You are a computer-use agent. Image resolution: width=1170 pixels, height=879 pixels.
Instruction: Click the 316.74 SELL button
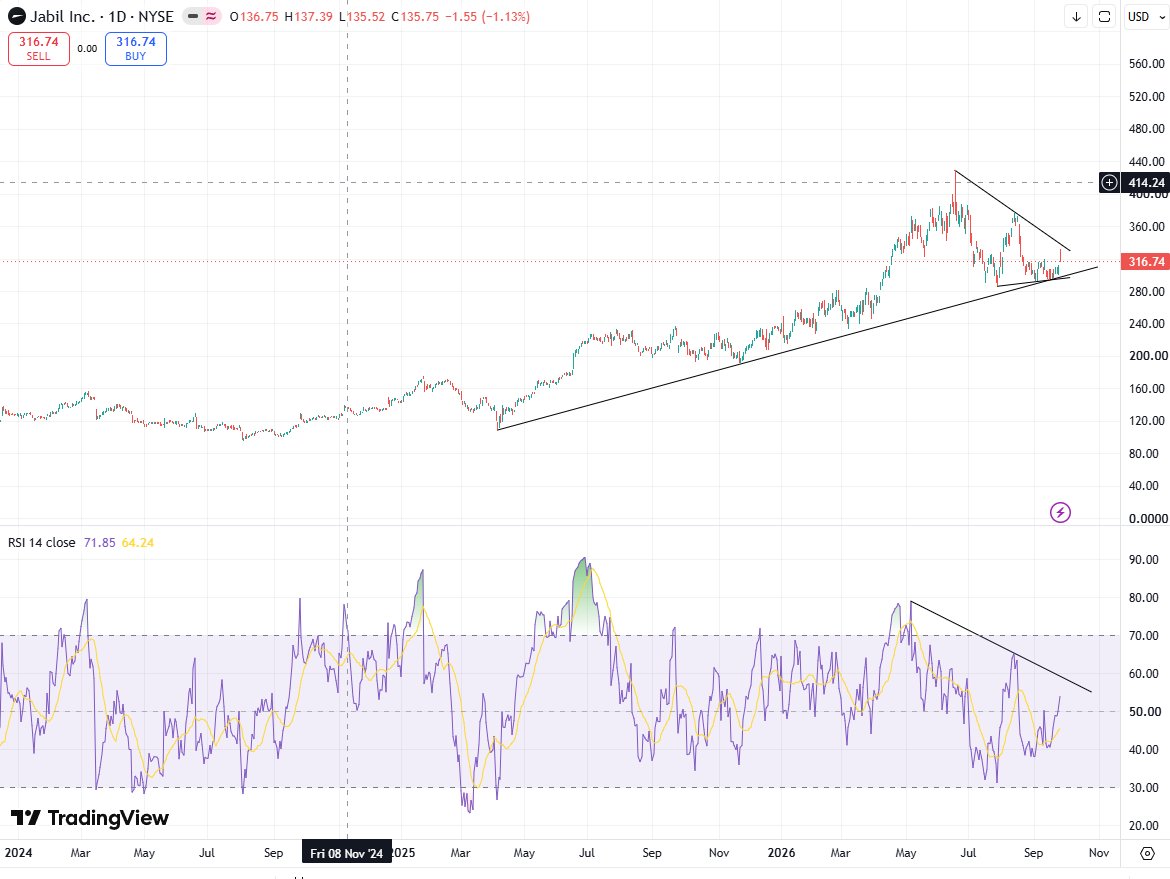pyautogui.click(x=39, y=49)
